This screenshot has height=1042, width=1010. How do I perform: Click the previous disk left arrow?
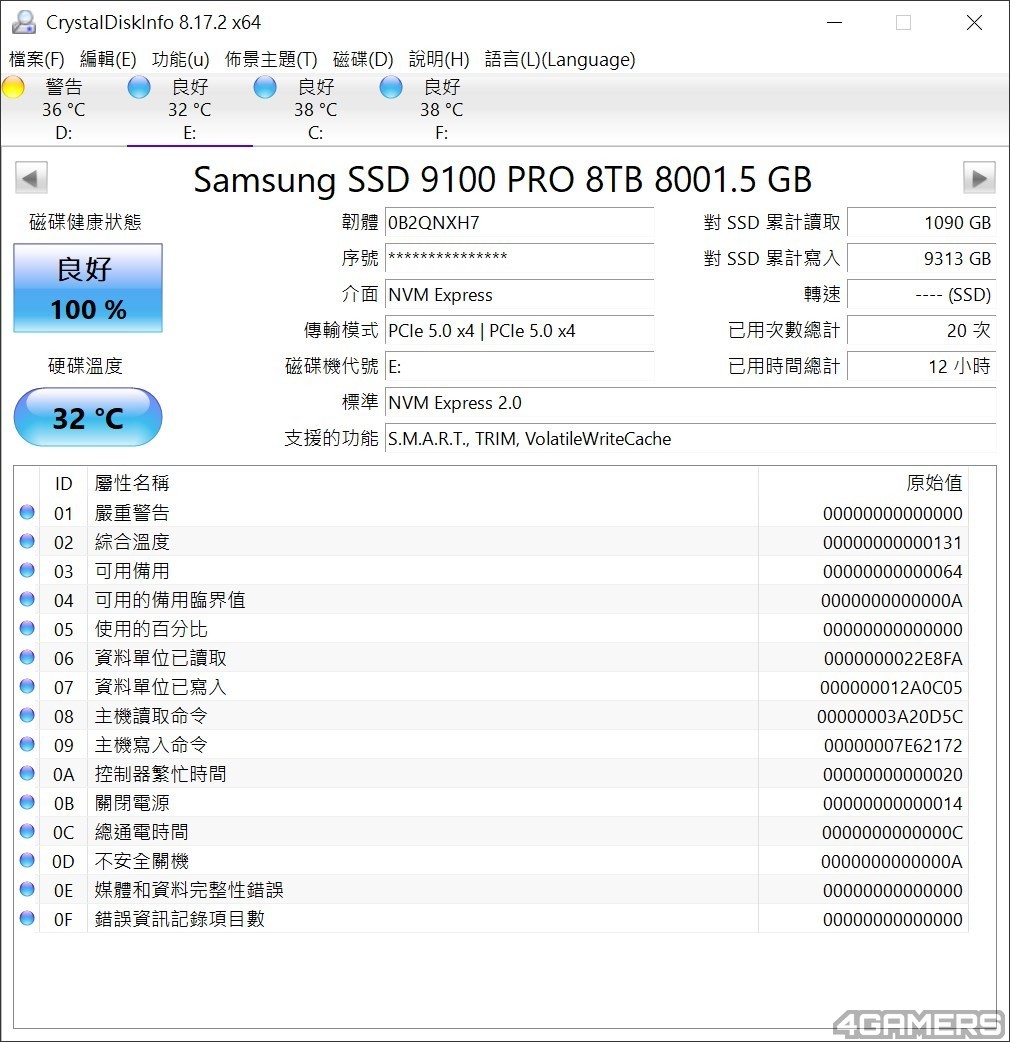[x=31, y=179]
